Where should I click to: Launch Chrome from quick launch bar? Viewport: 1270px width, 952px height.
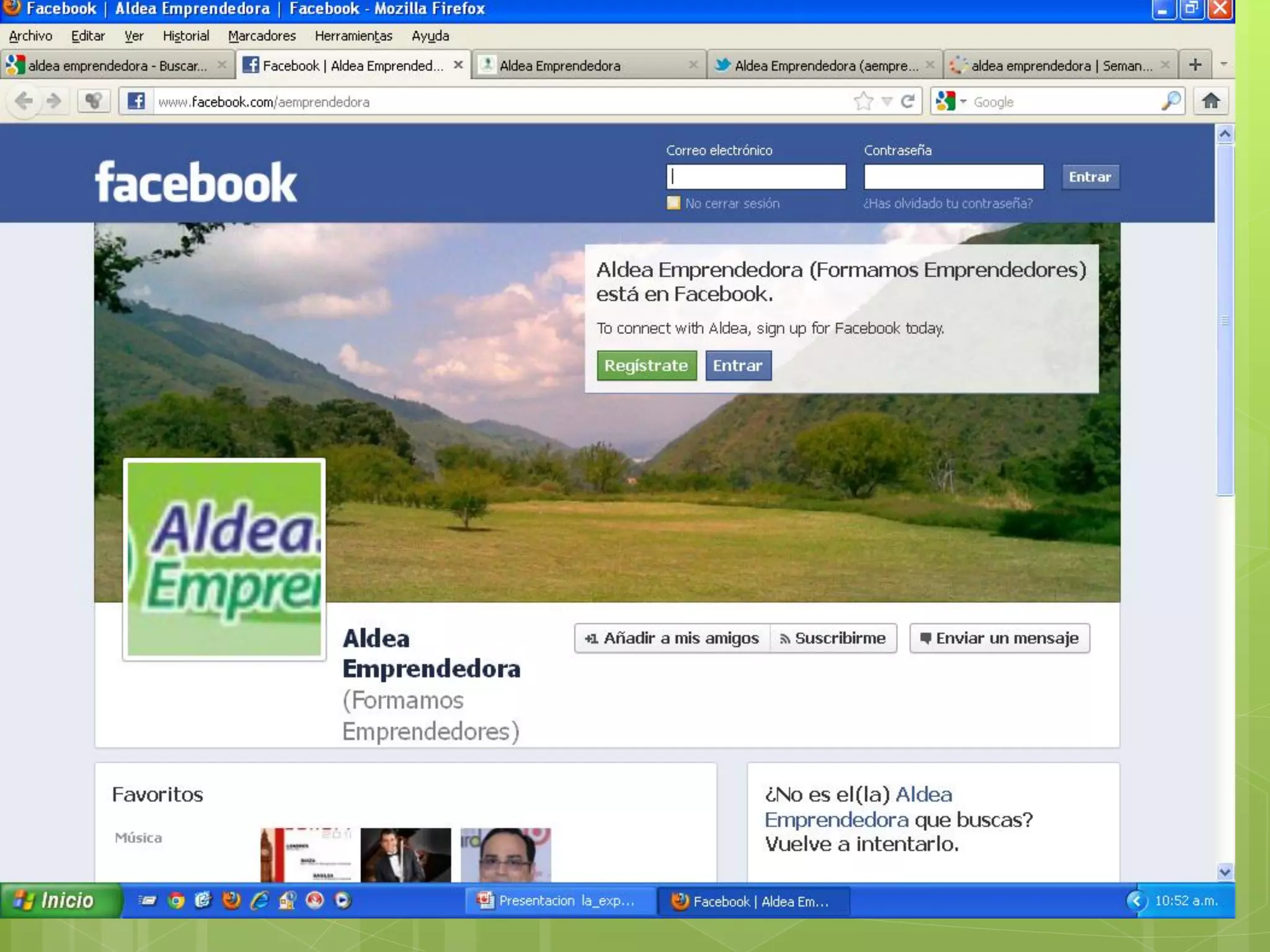pyautogui.click(x=176, y=900)
